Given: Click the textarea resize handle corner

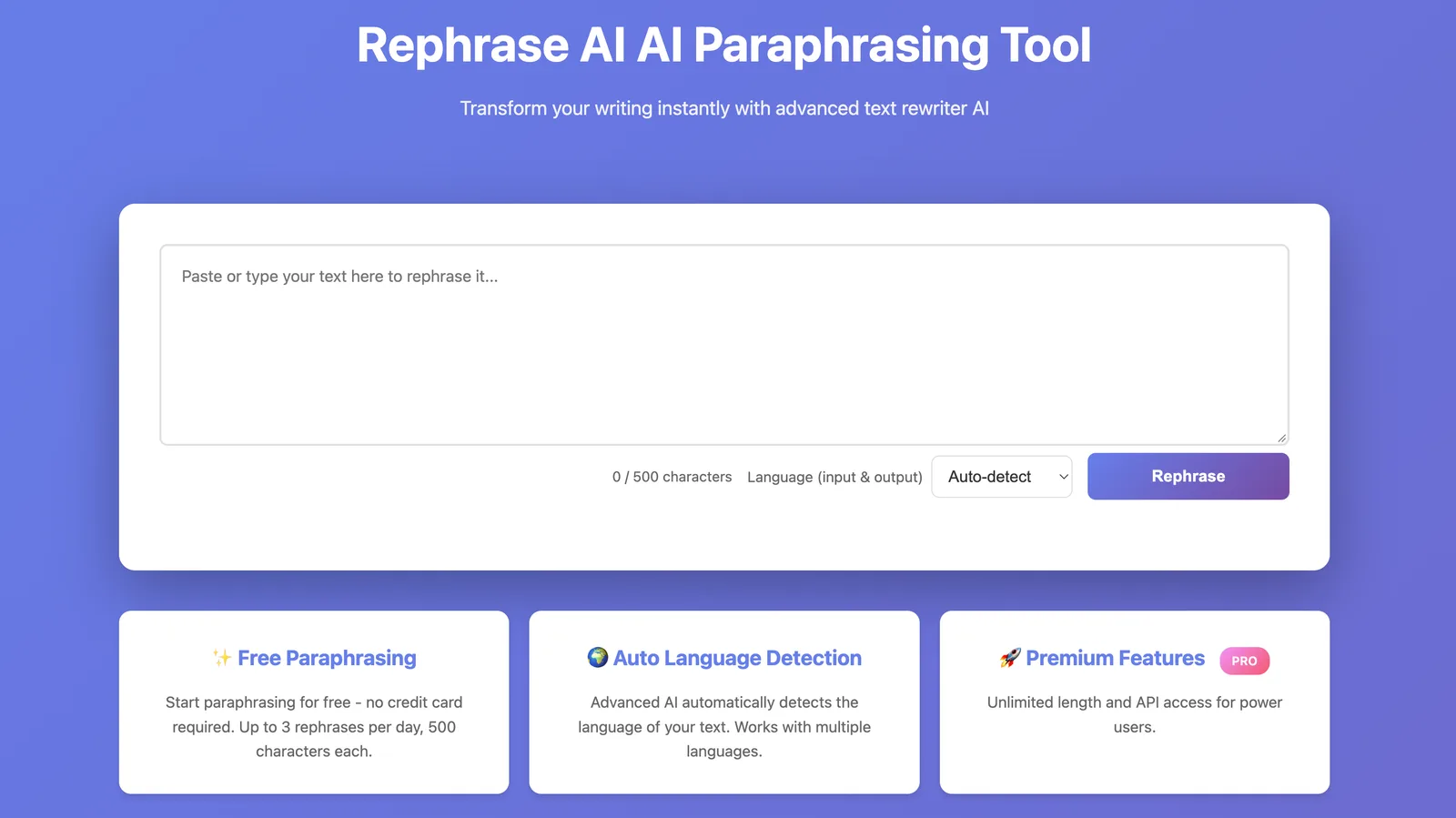Looking at the screenshot, I should tap(1281, 438).
